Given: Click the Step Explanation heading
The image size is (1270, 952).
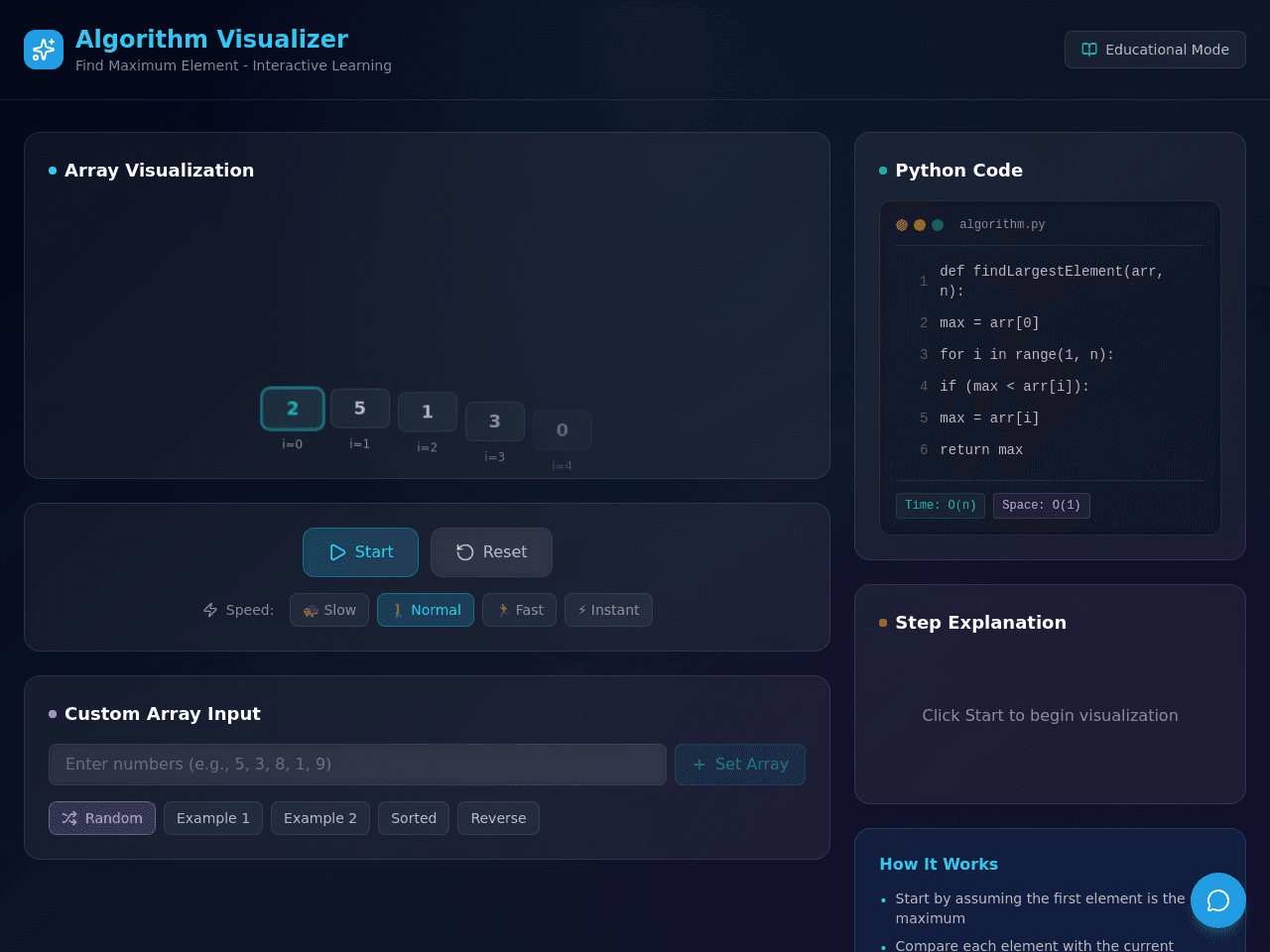Looking at the screenshot, I should (x=980, y=623).
